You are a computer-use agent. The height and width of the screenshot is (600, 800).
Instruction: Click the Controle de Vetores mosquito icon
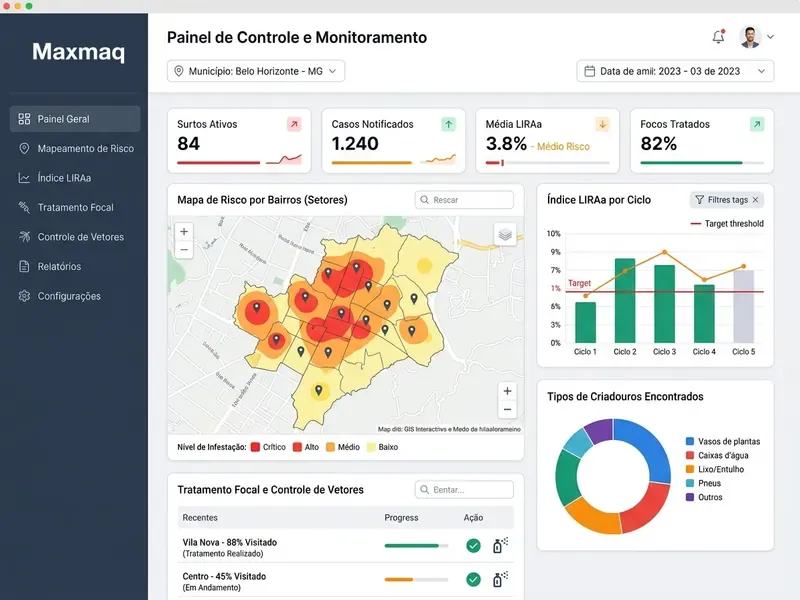24,237
